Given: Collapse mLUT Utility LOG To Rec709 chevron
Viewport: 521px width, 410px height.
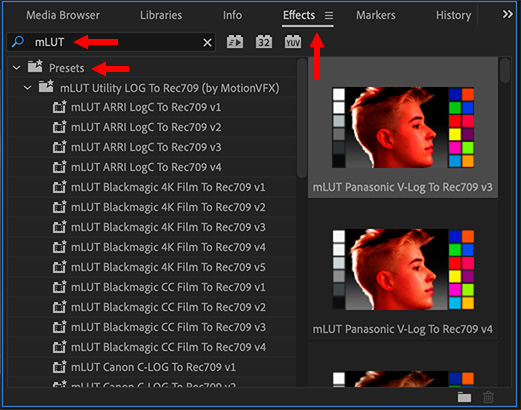Looking at the screenshot, I should coord(28,88).
